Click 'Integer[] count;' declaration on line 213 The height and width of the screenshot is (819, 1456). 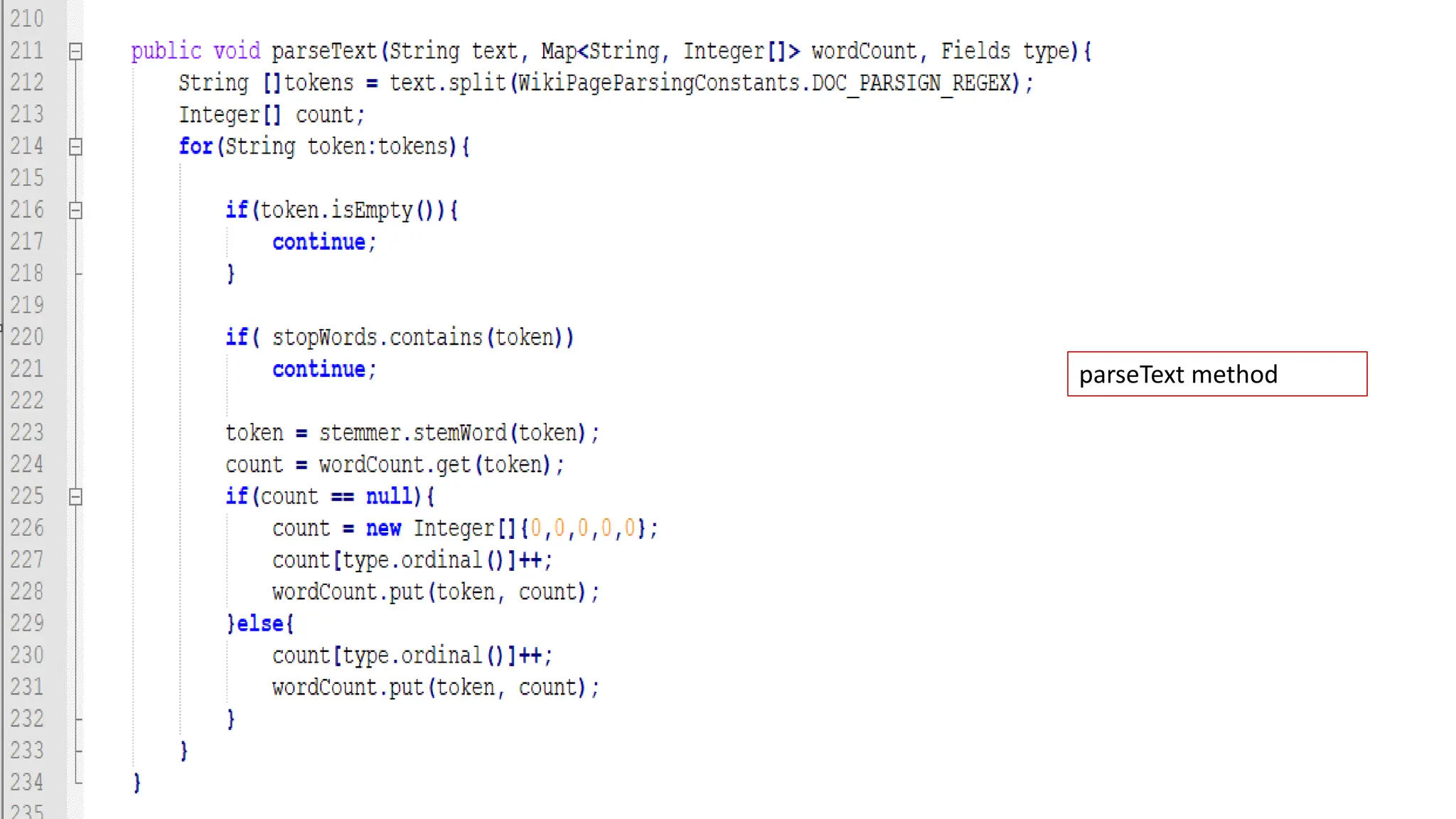point(272,115)
